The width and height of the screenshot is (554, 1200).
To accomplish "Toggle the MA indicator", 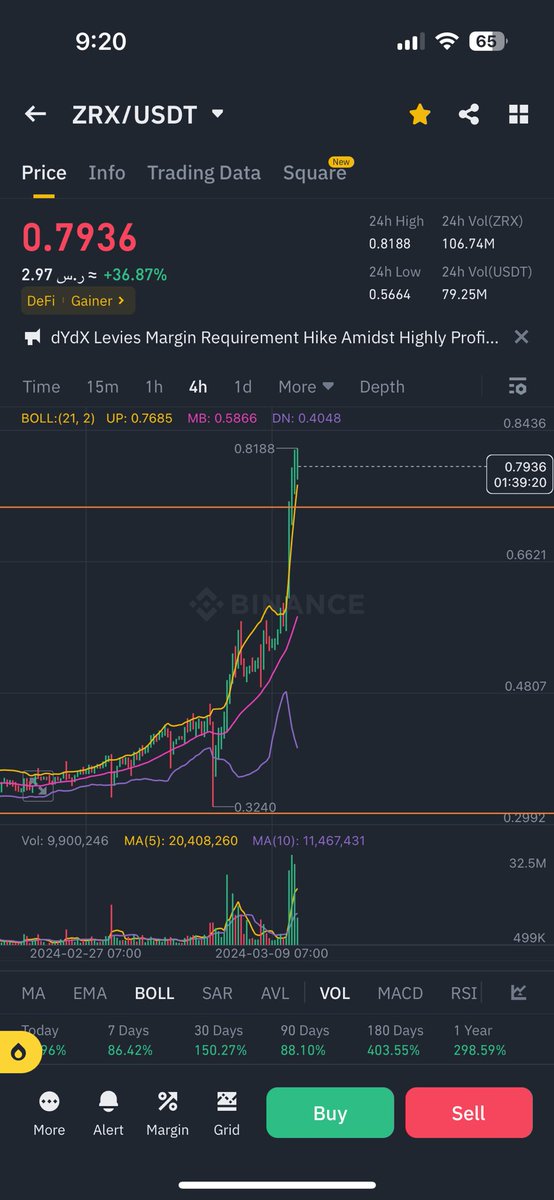I will pyautogui.click(x=33, y=993).
